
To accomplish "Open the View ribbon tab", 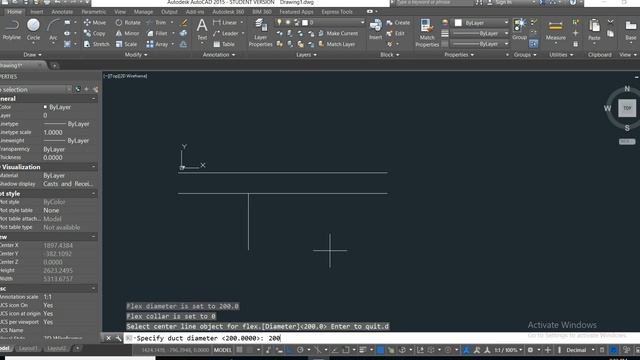I will (x=120, y=12).
